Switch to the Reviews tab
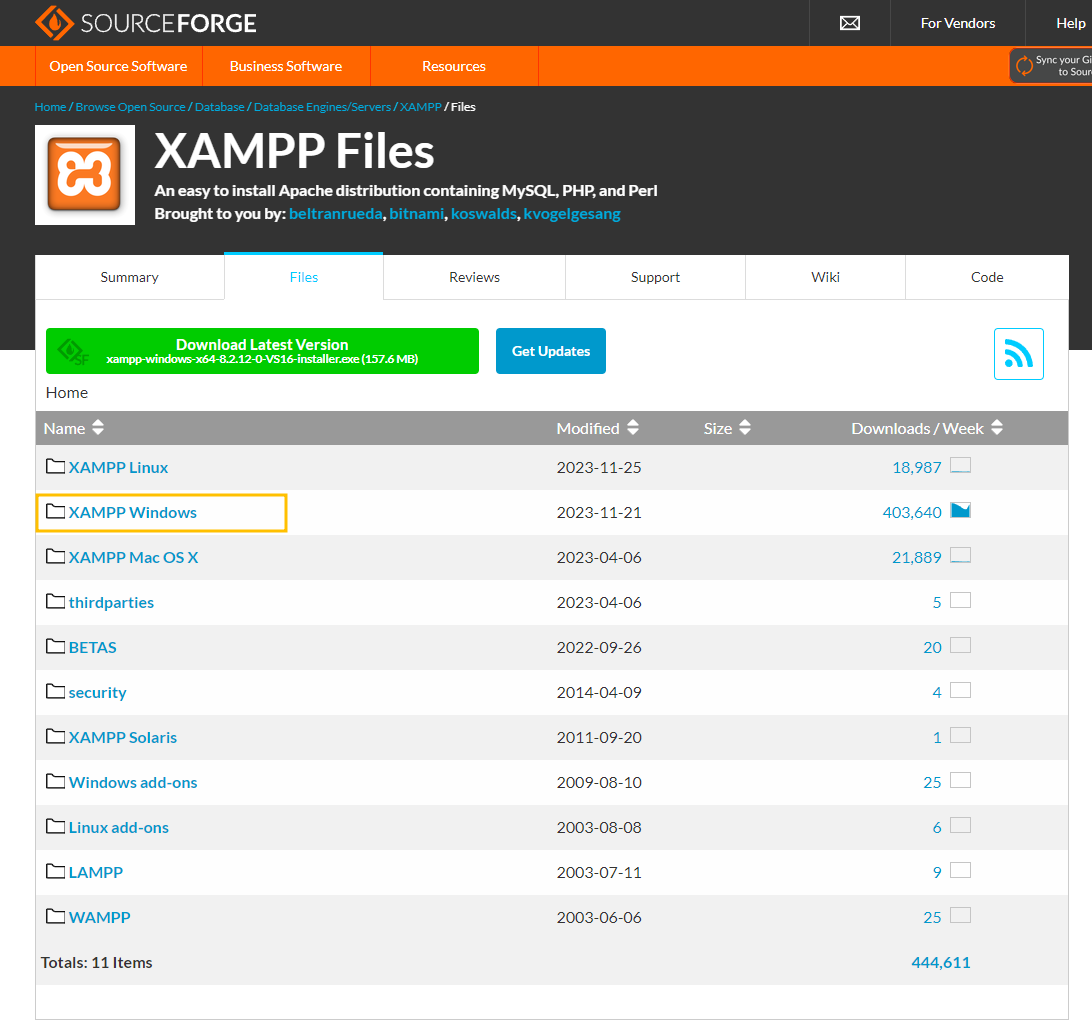This screenshot has height=1029, width=1092. (473, 277)
